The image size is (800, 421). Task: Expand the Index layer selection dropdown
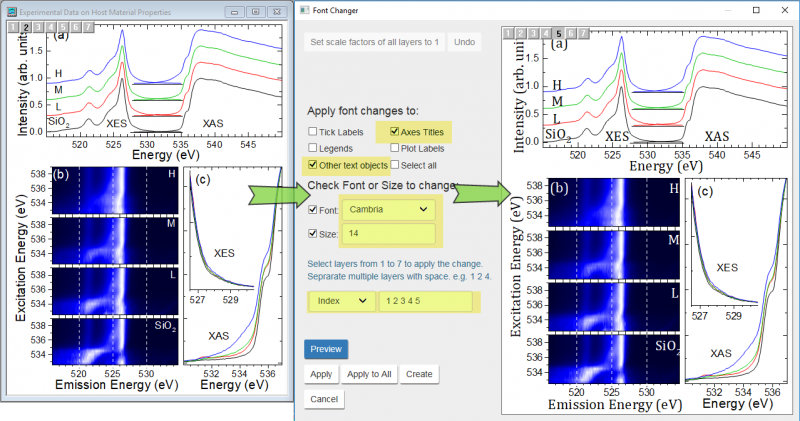[339, 301]
